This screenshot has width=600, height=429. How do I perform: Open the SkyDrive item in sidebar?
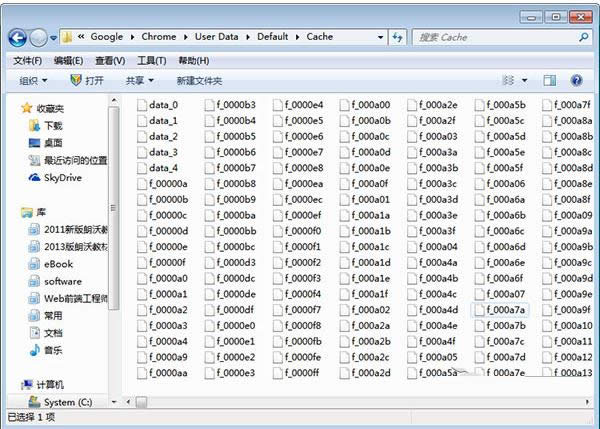pyautogui.click(x=62, y=178)
